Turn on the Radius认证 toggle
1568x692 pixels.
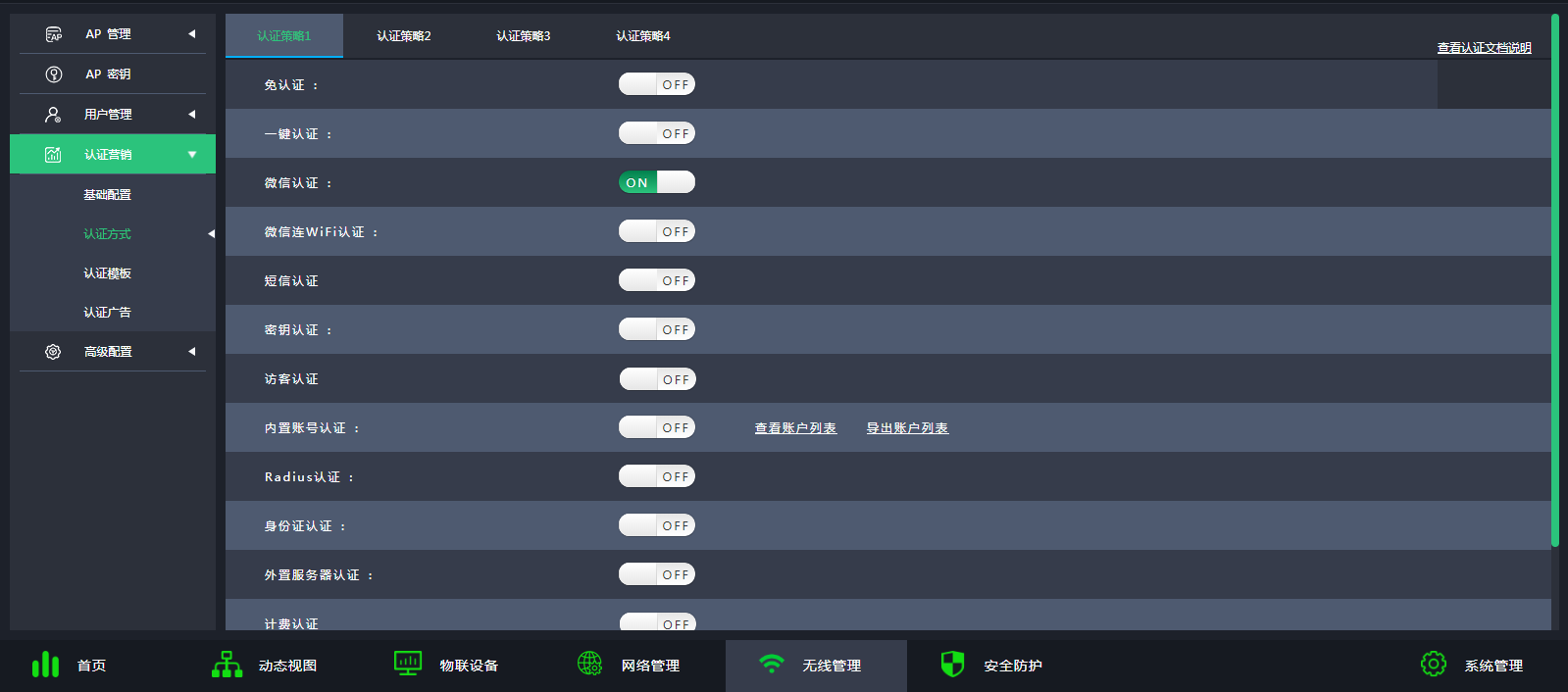[656, 476]
